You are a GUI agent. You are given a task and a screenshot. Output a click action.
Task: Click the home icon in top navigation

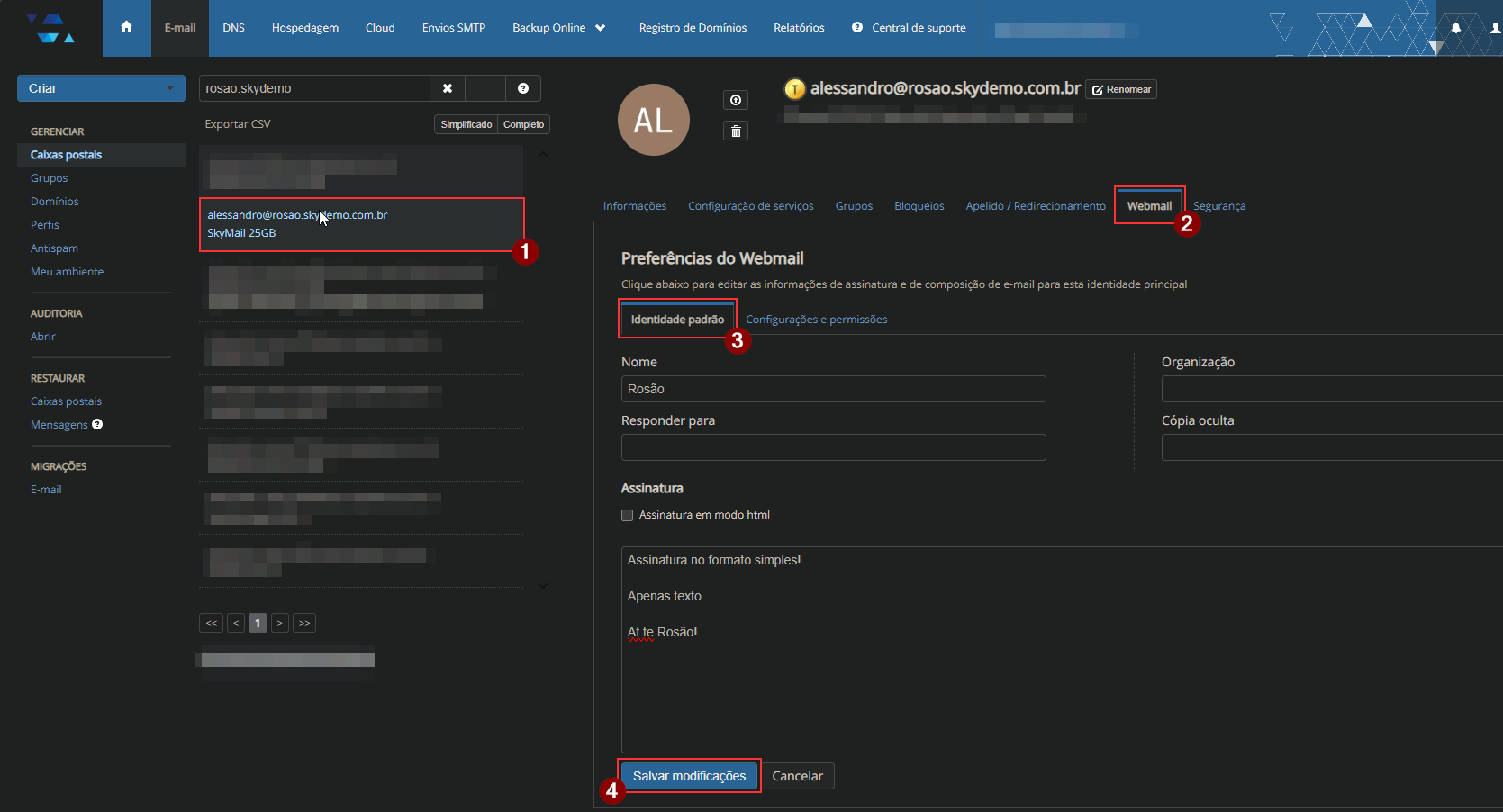[x=126, y=27]
